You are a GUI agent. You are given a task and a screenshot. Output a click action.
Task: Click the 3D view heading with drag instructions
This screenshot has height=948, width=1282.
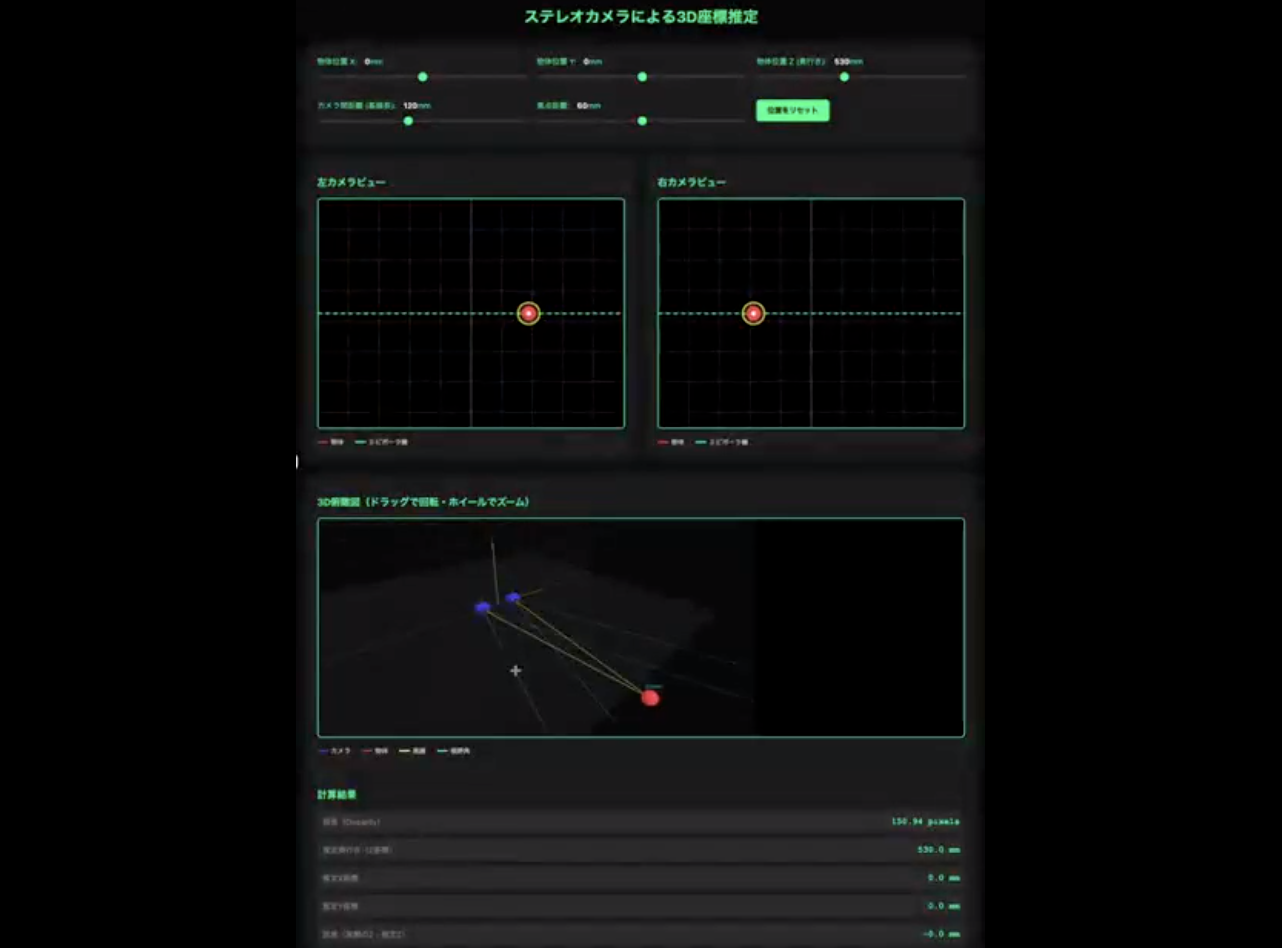coord(423,502)
